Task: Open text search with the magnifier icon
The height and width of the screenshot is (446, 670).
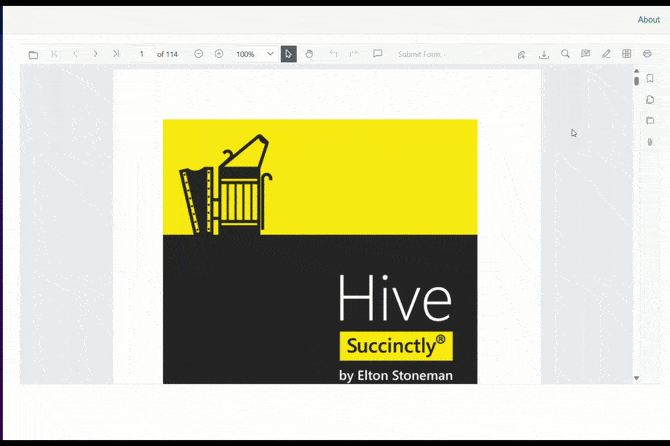Action: pos(565,54)
